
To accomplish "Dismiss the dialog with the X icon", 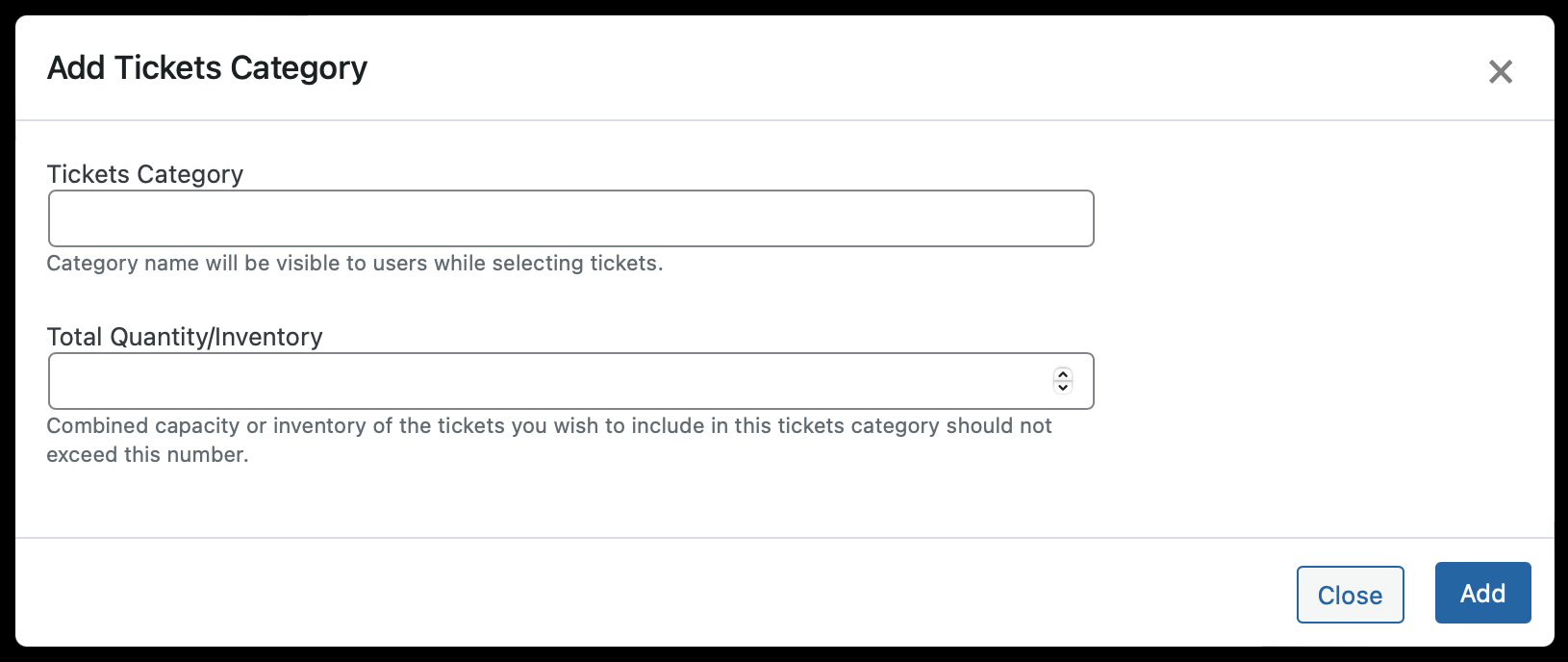I will (x=1500, y=71).
